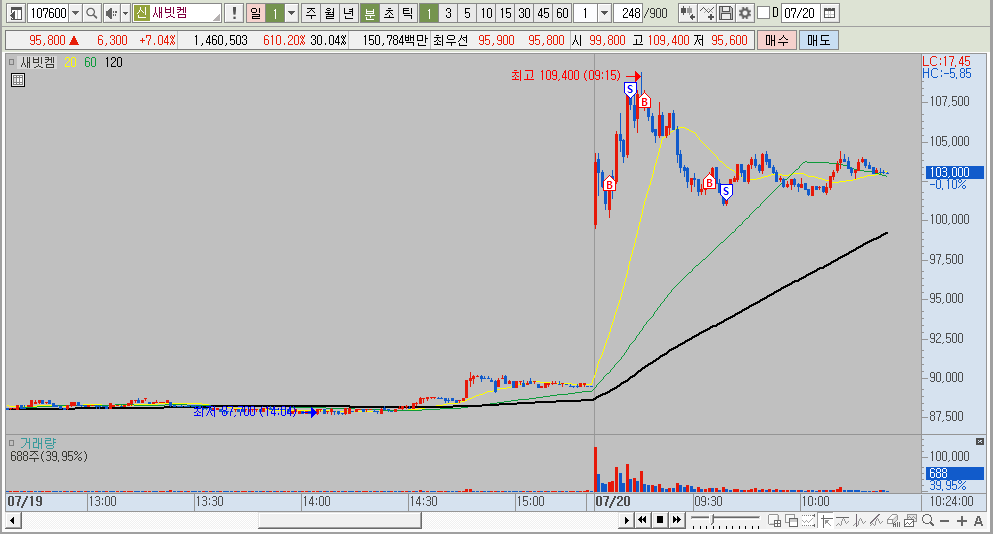Select the 5-minute interval tab
This screenshot has width=993, height=534.
(x=467, y=13)
